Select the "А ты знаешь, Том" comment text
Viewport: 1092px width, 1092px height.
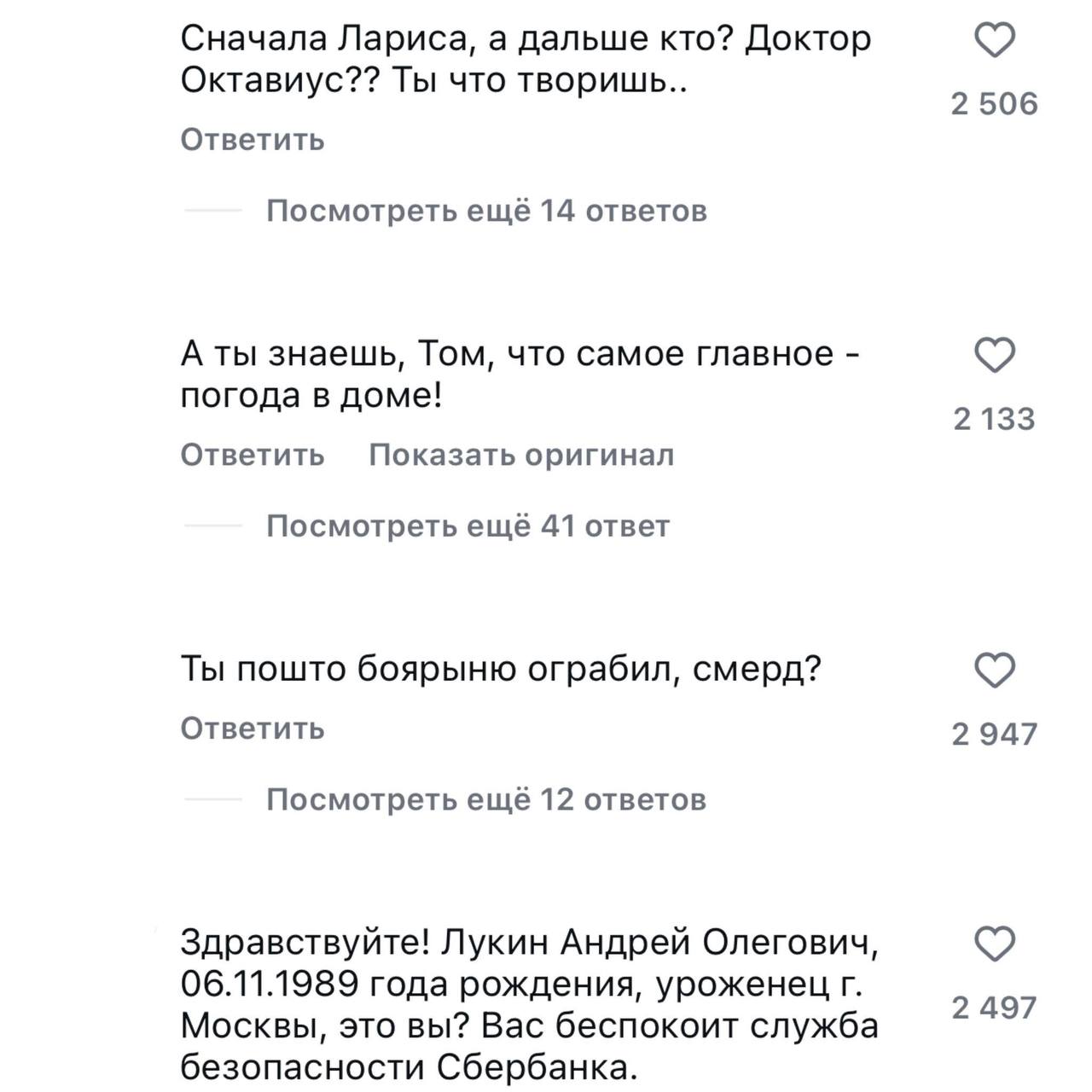click(x=520, y=375)
